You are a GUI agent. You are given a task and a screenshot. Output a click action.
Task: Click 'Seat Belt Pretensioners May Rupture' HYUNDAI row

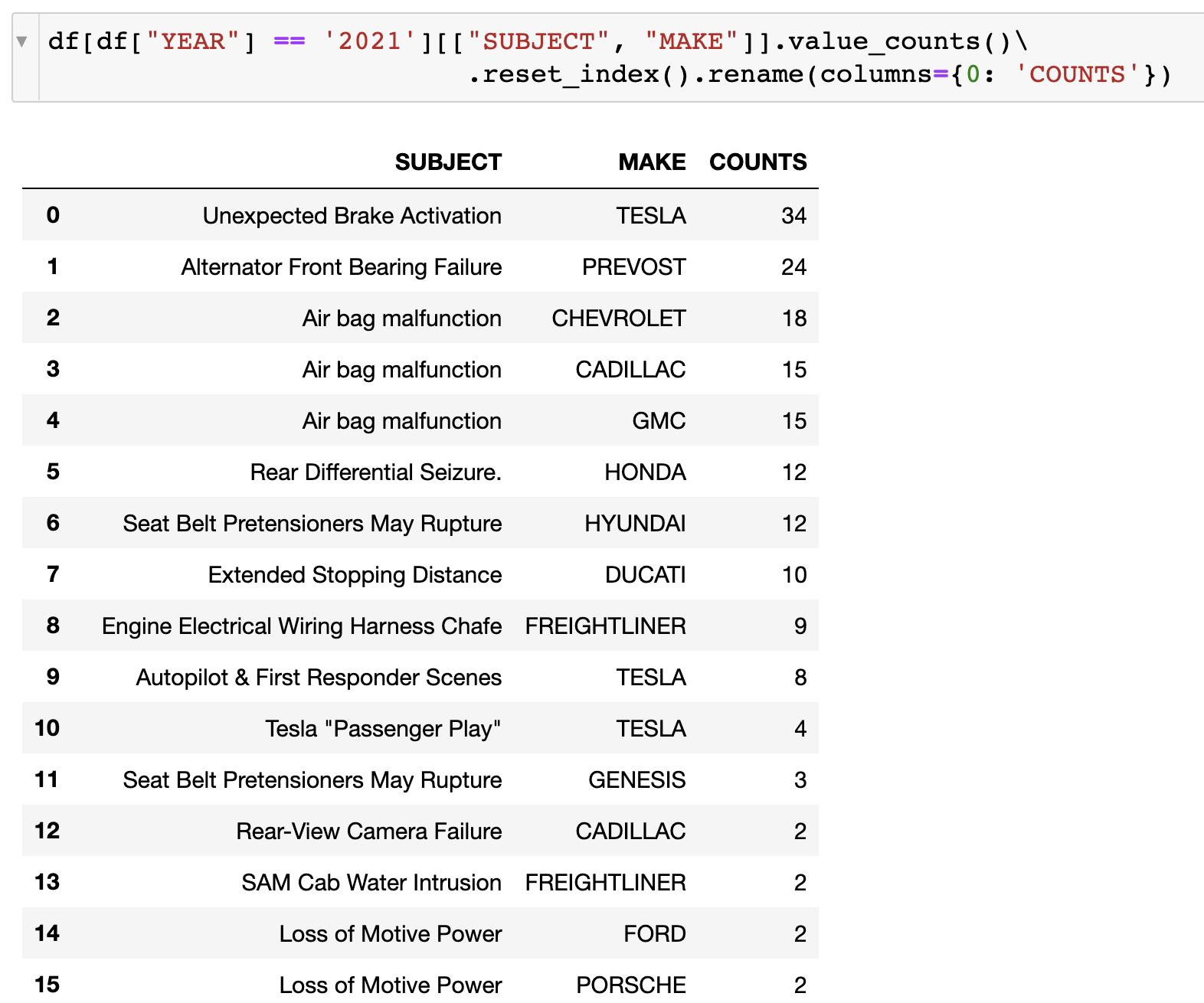tap(312, 524)
